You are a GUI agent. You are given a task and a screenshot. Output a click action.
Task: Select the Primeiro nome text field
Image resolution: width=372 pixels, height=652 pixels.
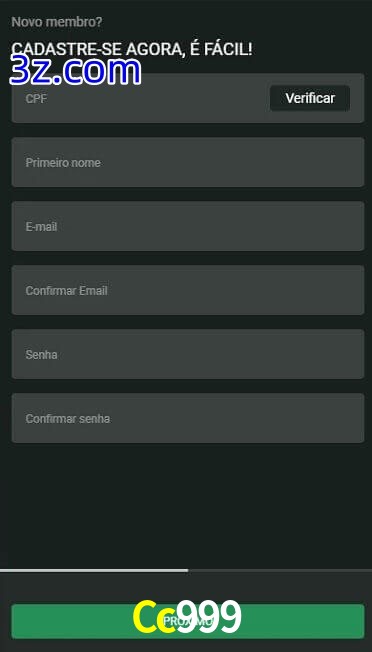(x=188, y=162)
